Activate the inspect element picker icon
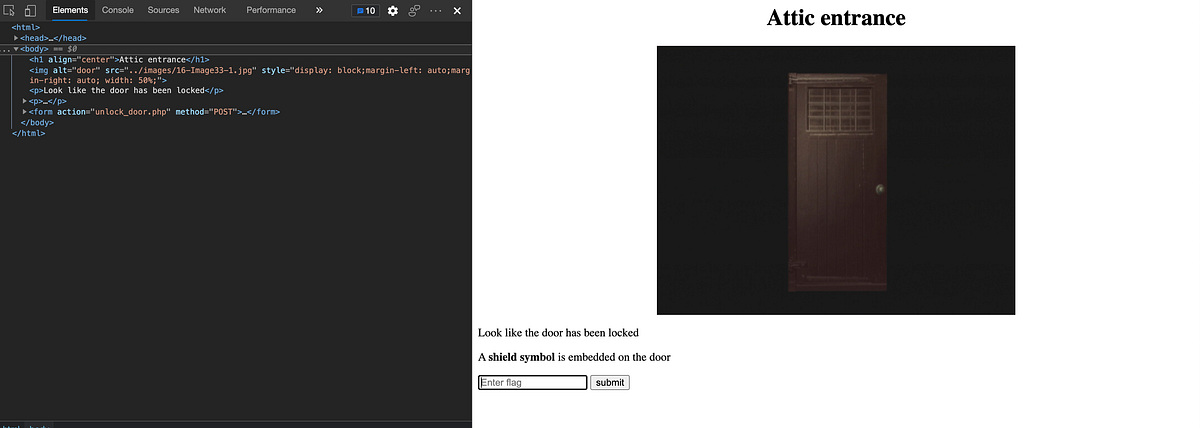This screenshot has height=428, width=1200. [x=10, y=11]
